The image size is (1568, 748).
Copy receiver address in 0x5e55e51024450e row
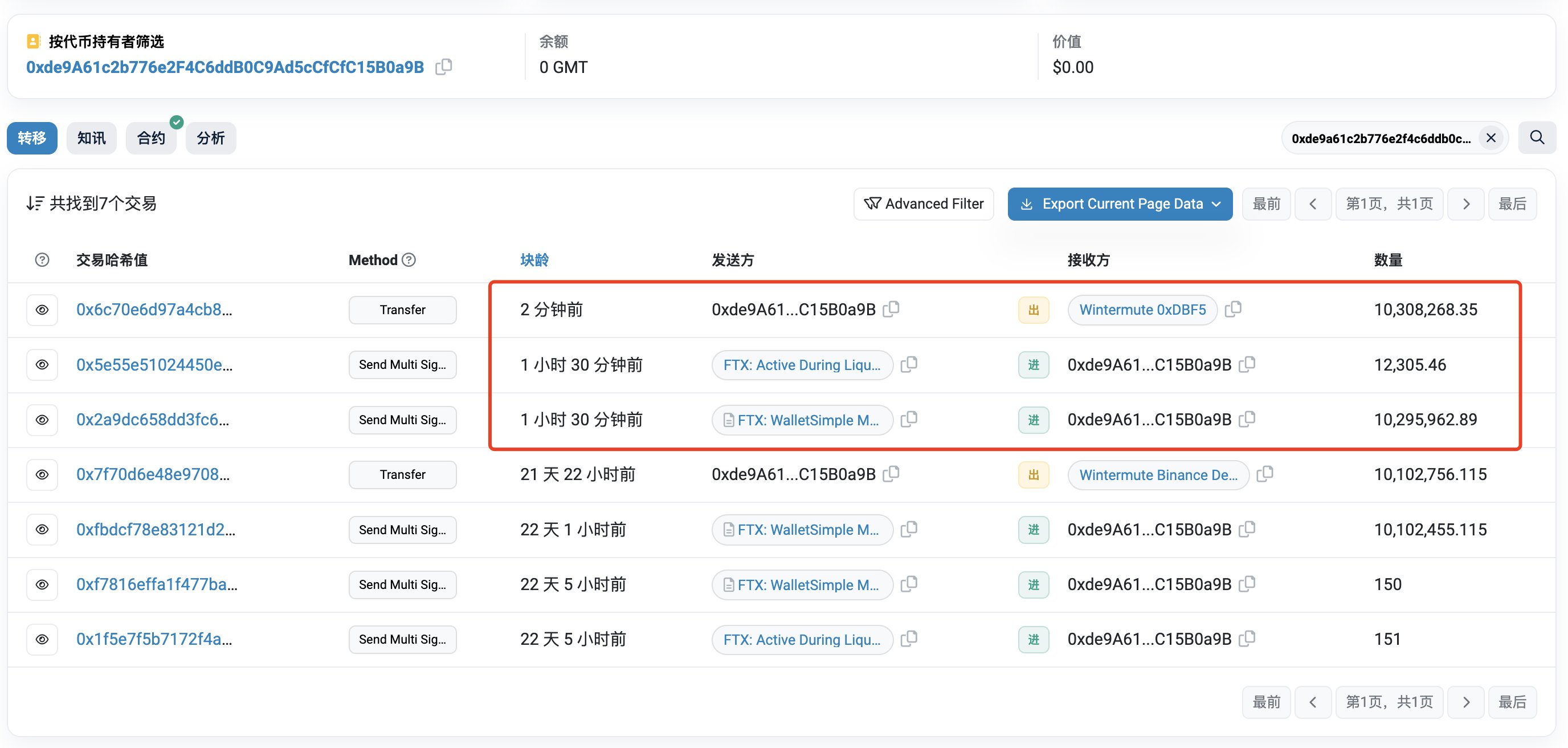pyautogui.click(x=1247, y=364)
